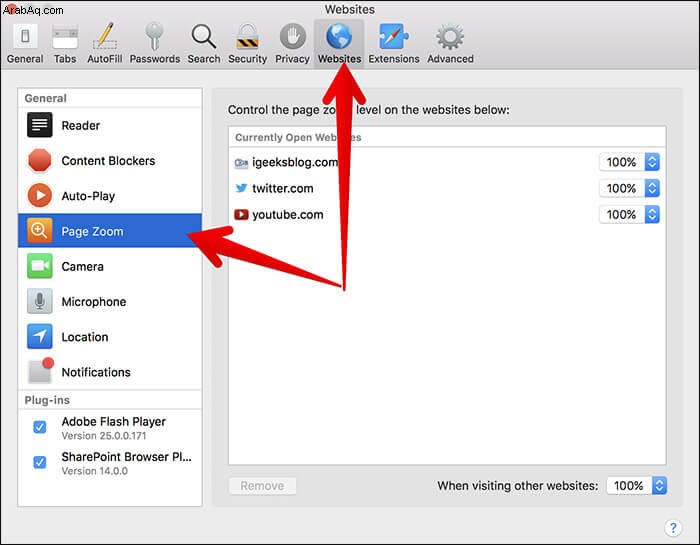Select the Microphone icon in sidebar
Screen dimensions: 700x545
click(x=40, y=301)
